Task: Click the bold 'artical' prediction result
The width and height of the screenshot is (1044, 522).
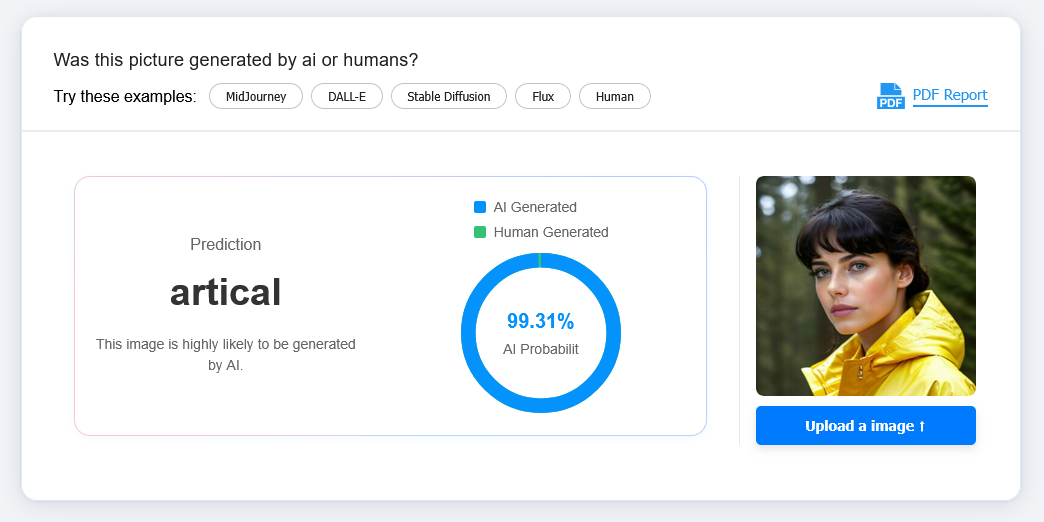Action: pos(225,292)
